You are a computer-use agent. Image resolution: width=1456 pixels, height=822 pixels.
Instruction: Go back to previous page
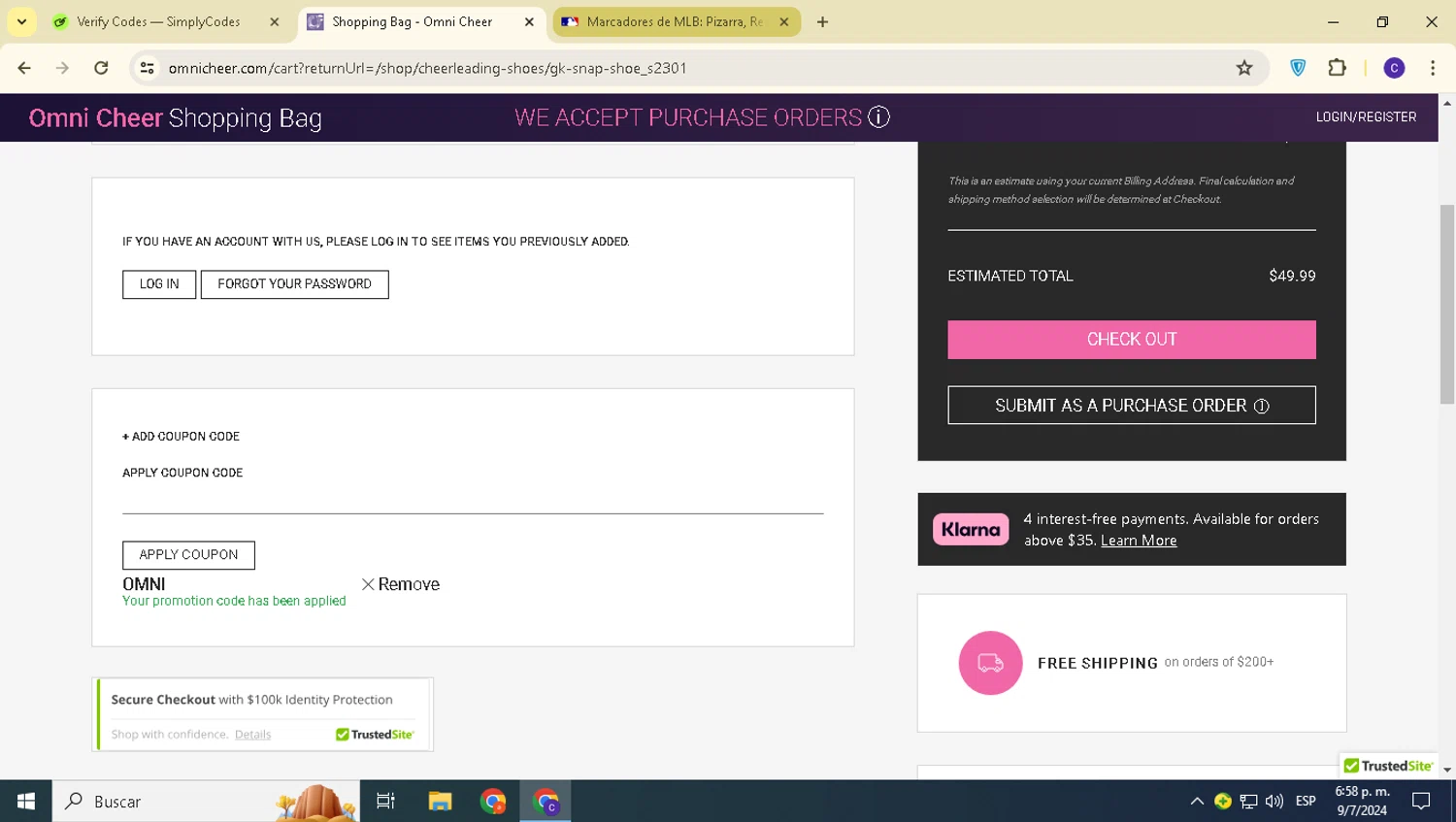coord(24,68)
